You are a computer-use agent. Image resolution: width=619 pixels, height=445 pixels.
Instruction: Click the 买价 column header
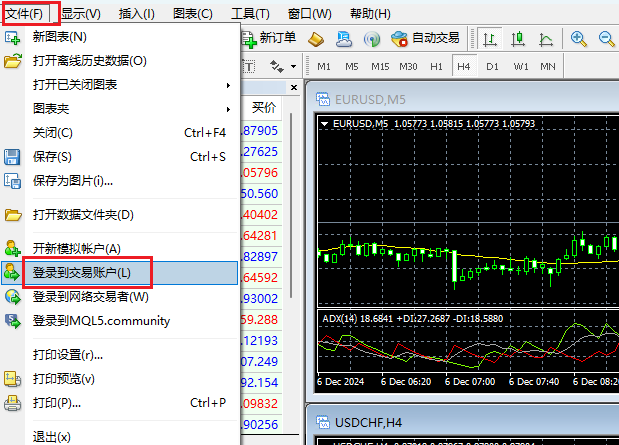(264, 107)
